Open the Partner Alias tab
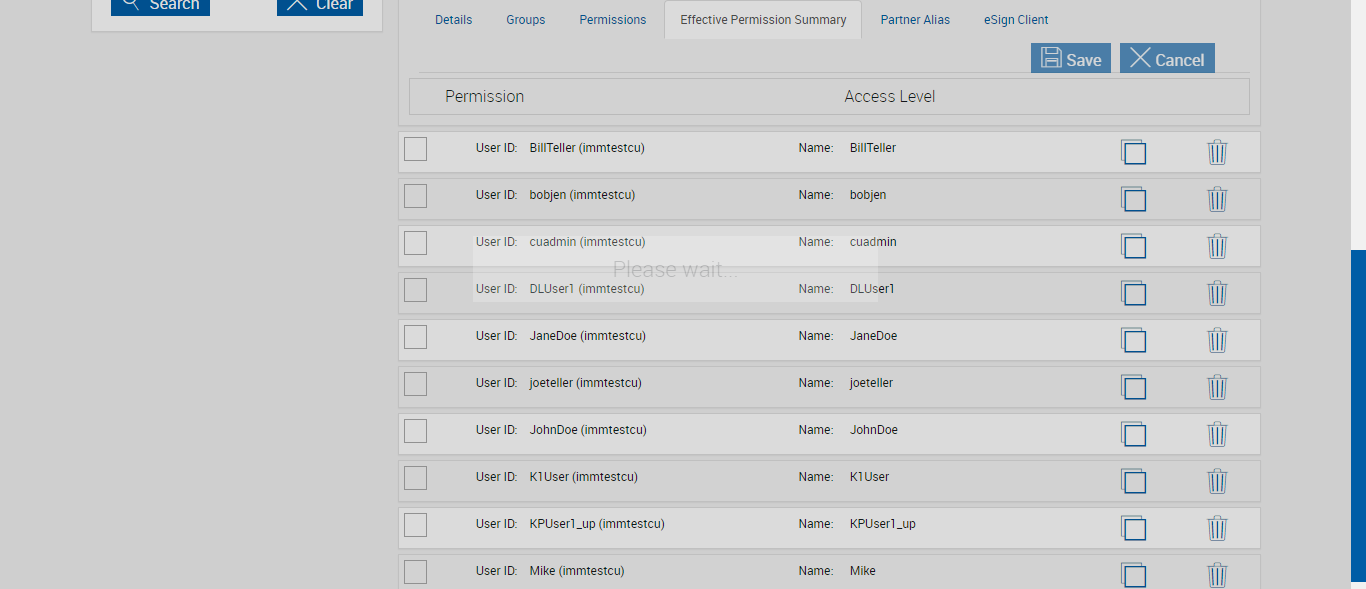Viewport: 1366px width, 589px height. coord(915,20)
